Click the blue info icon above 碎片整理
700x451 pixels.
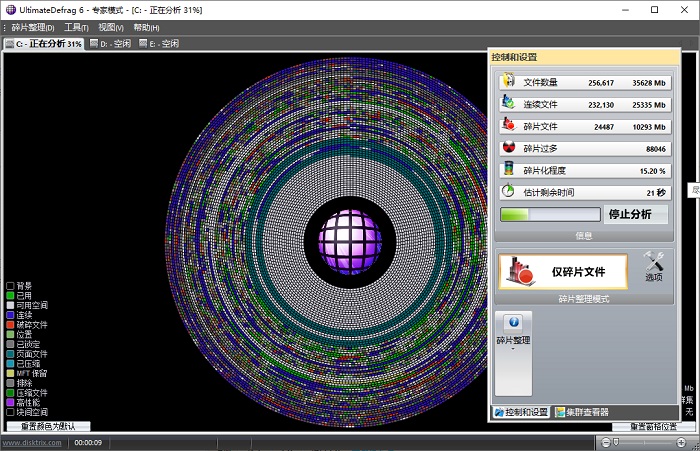click(x=514, y=322)
